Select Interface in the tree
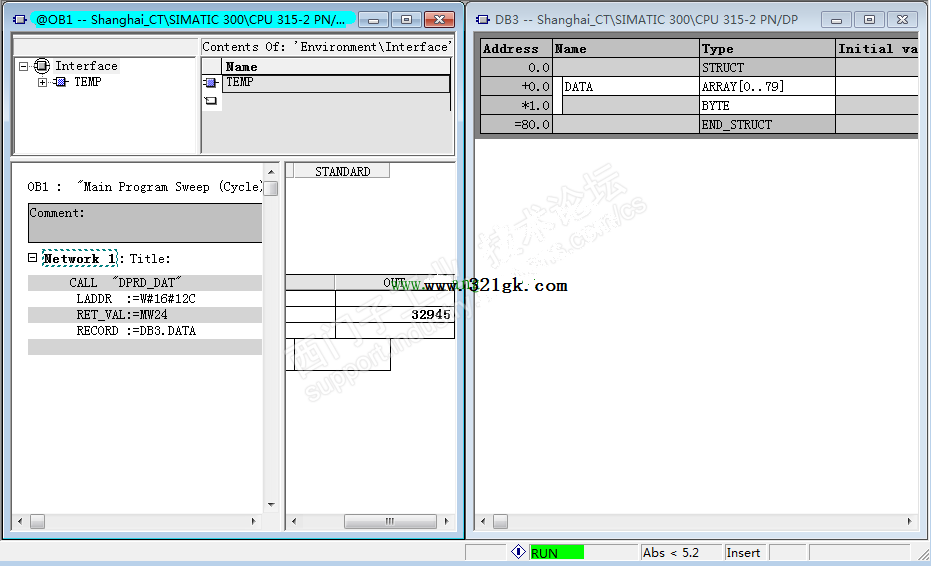Image resolution: width=931 pixels, height=566 pixels. pyautogui.click(x=86, y=66)
